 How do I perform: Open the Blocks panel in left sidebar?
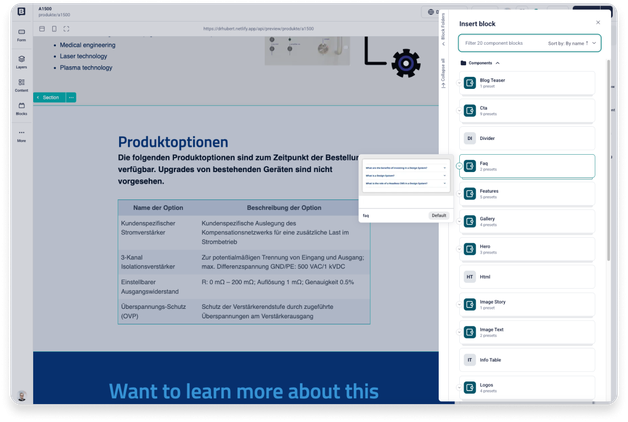(x=21, y=108)
